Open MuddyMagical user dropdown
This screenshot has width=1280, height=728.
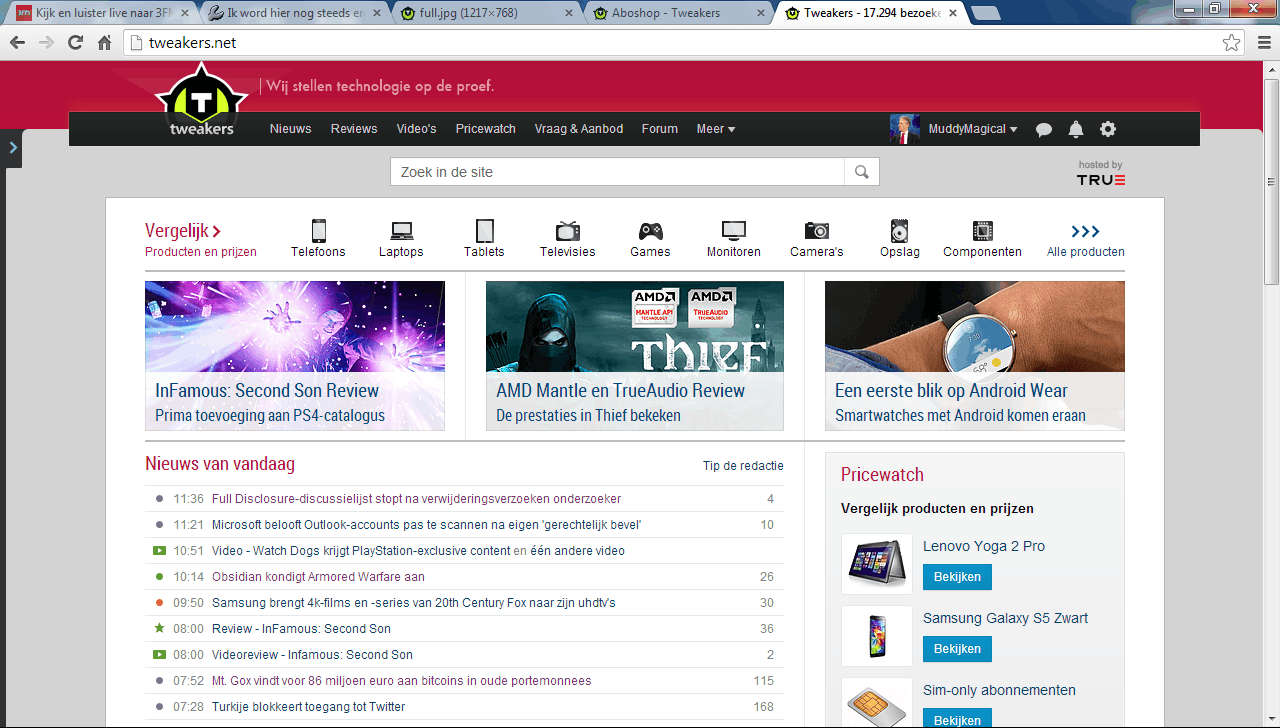pos(973,129)
